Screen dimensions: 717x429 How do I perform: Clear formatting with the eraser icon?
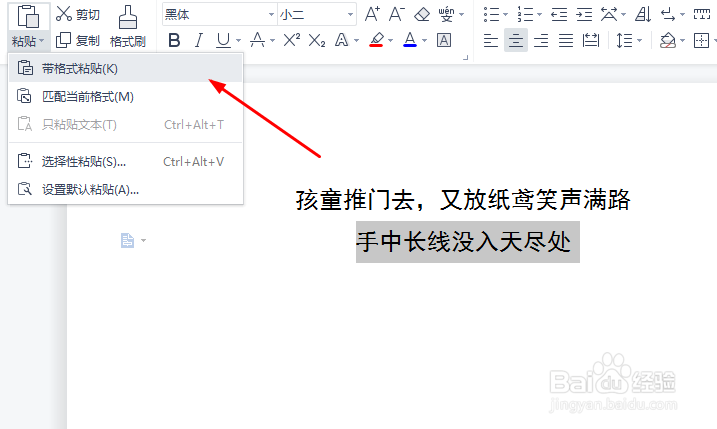pyautogui.click(x=422, y=15)
